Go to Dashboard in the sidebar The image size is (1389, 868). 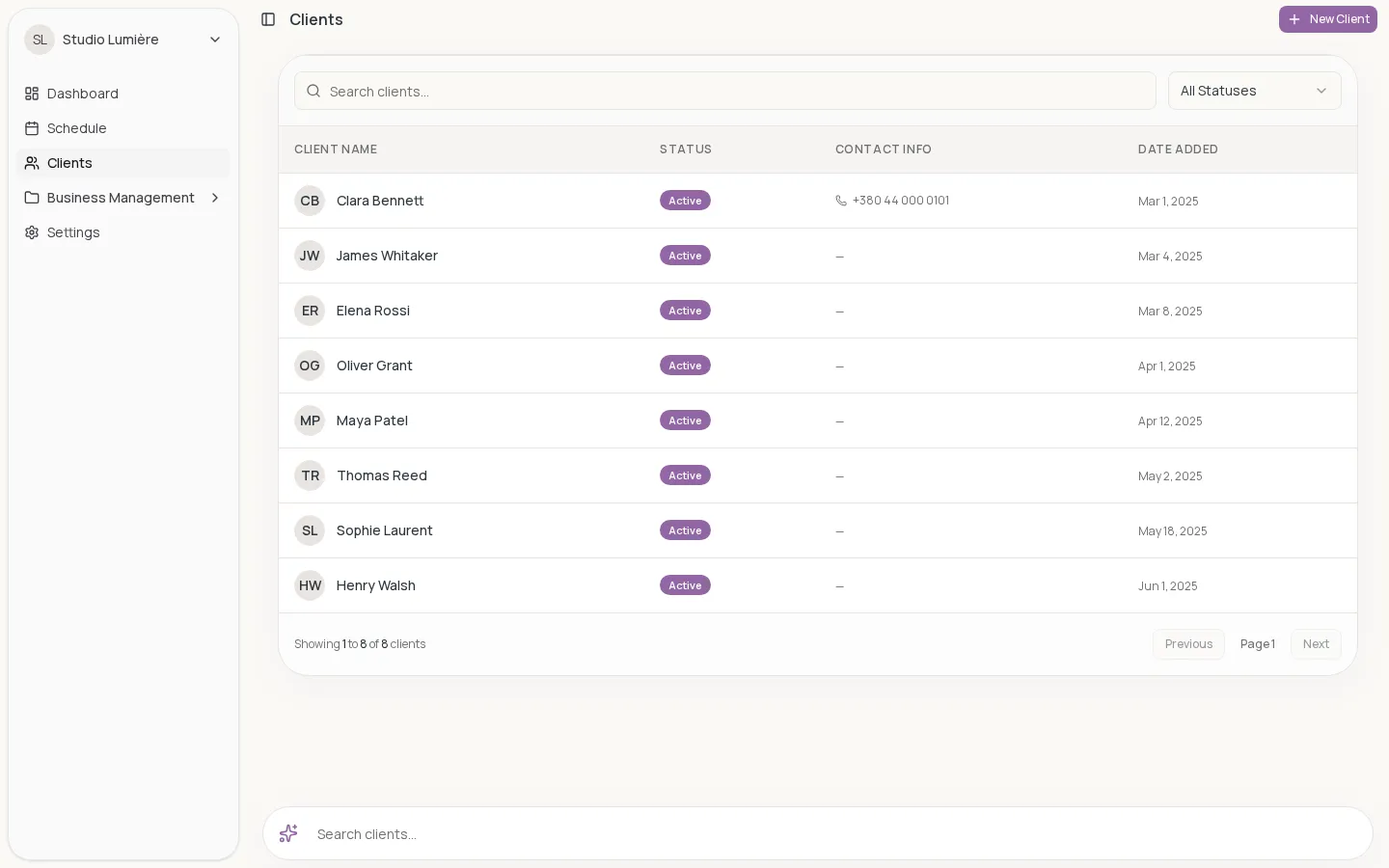(x=123, y=94)
